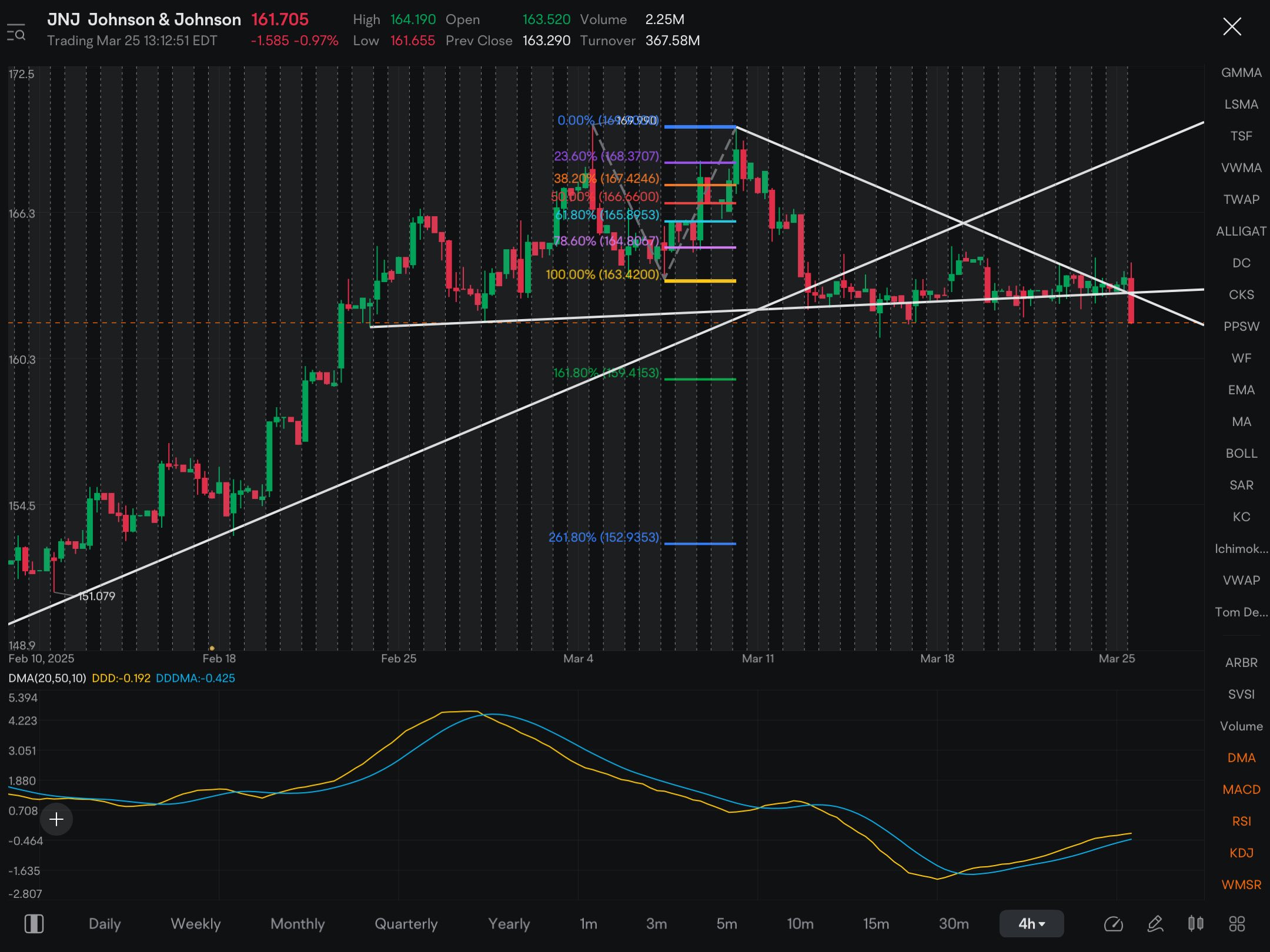Click the 151.079 low price label
Image resolution: width=1270 pixels, height=952 pixels.
pos(97,596)
